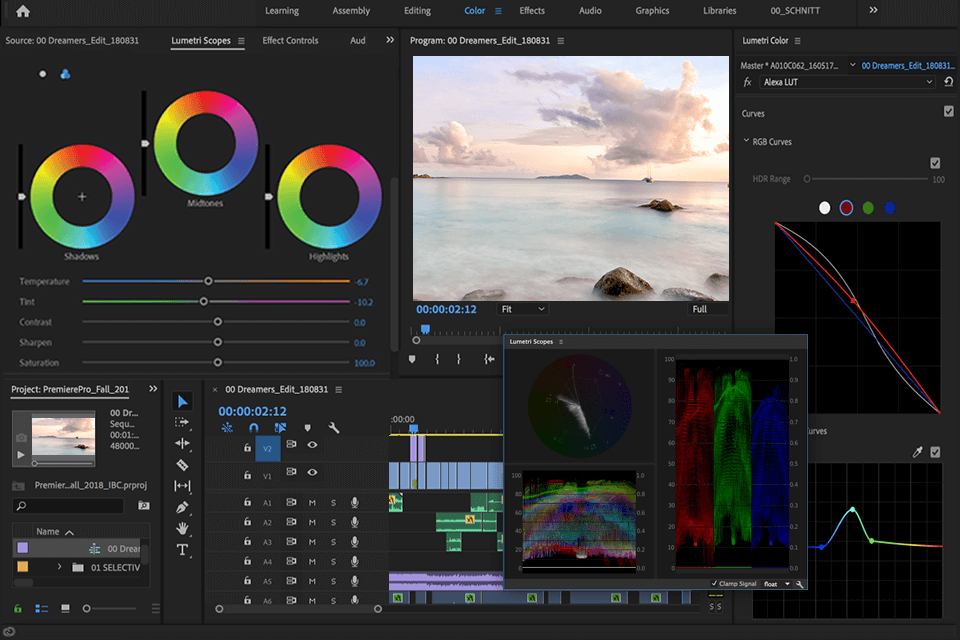Open the Fit zoom dropdown in Program monitor
Screen dimensions: 960x640
(520, 309)
